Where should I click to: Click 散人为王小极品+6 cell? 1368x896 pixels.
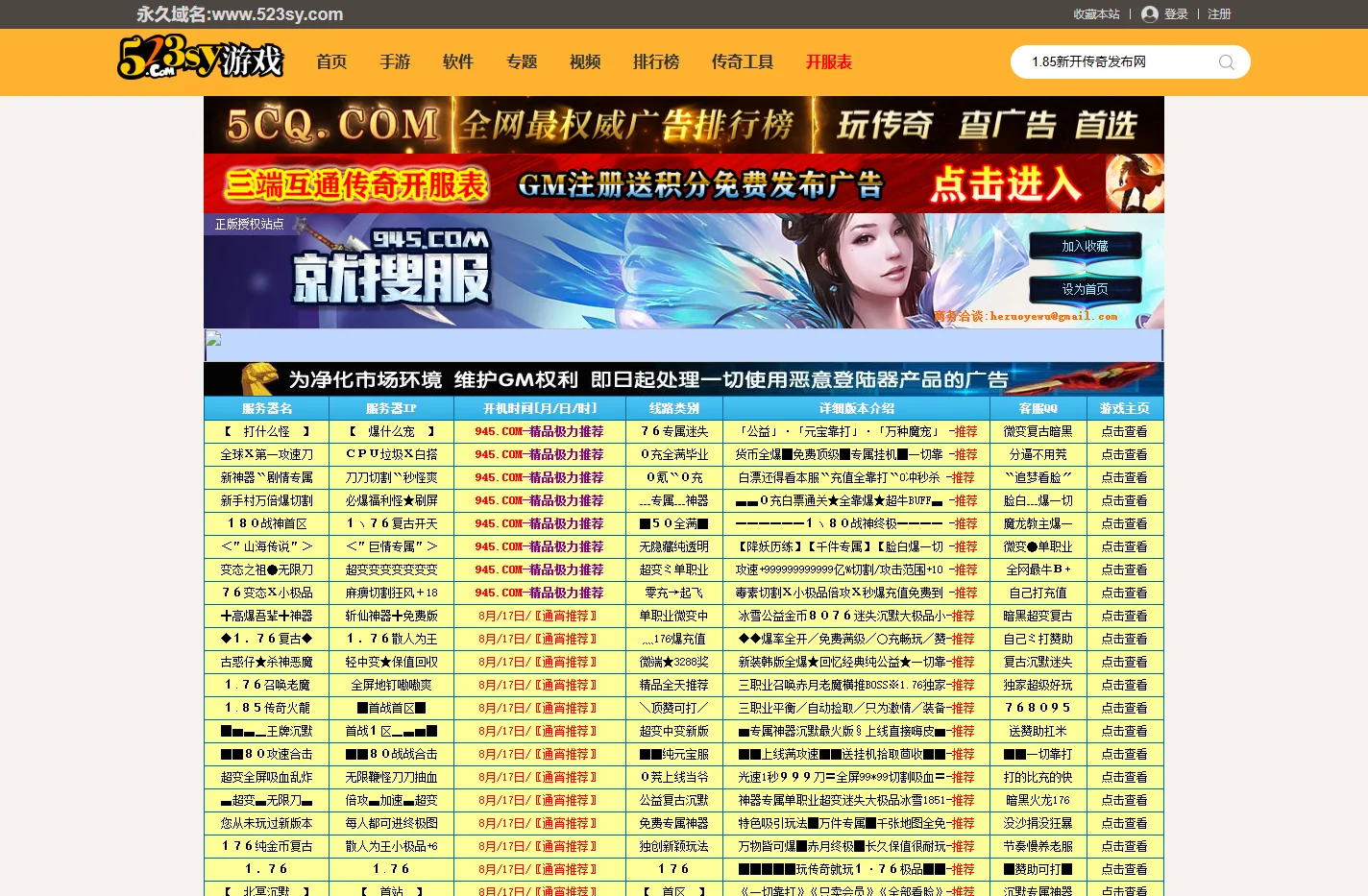coord(392,846)
